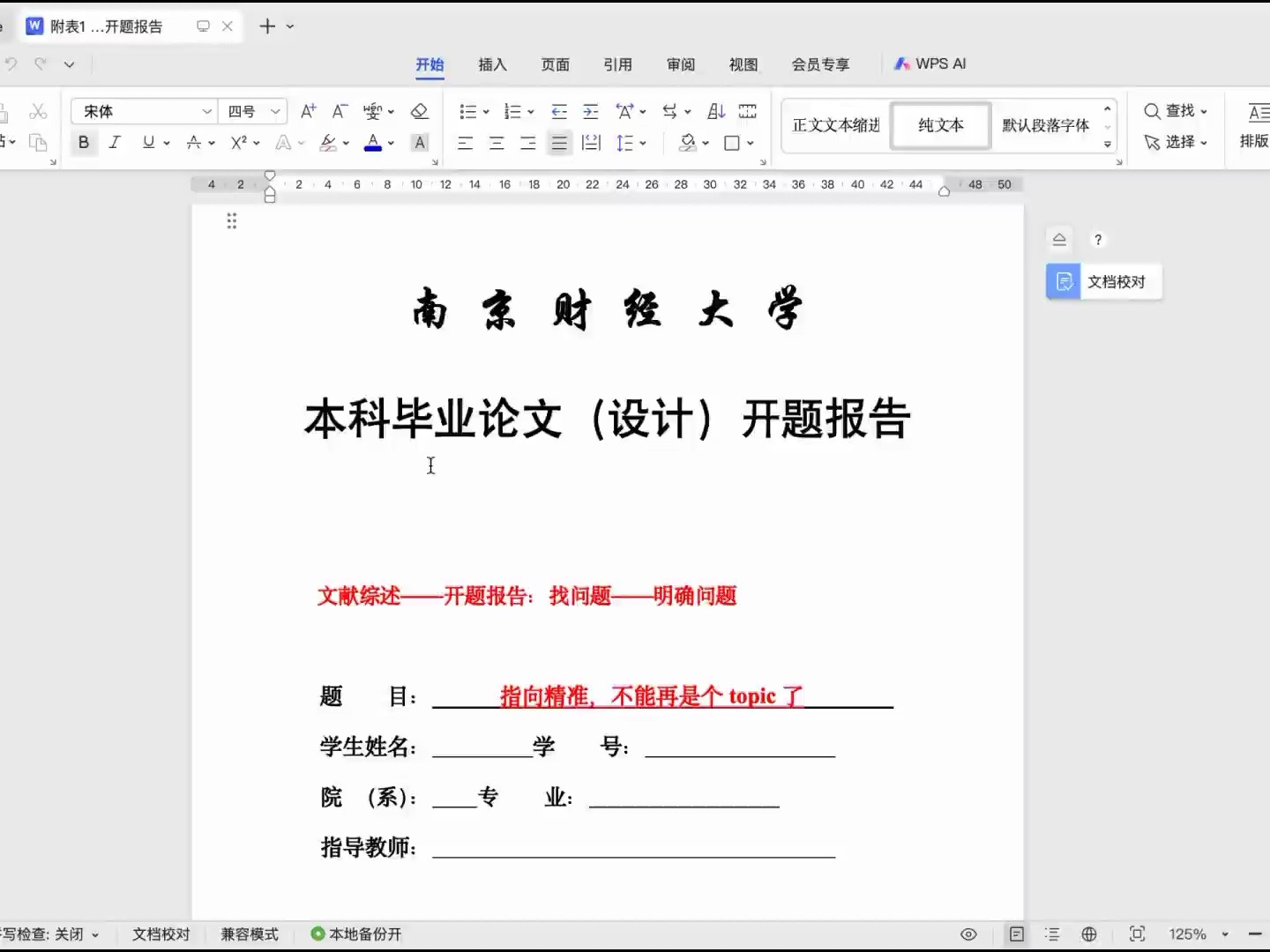Align text right
Viewport: 1270px width, 952px height.
(527, 143)
